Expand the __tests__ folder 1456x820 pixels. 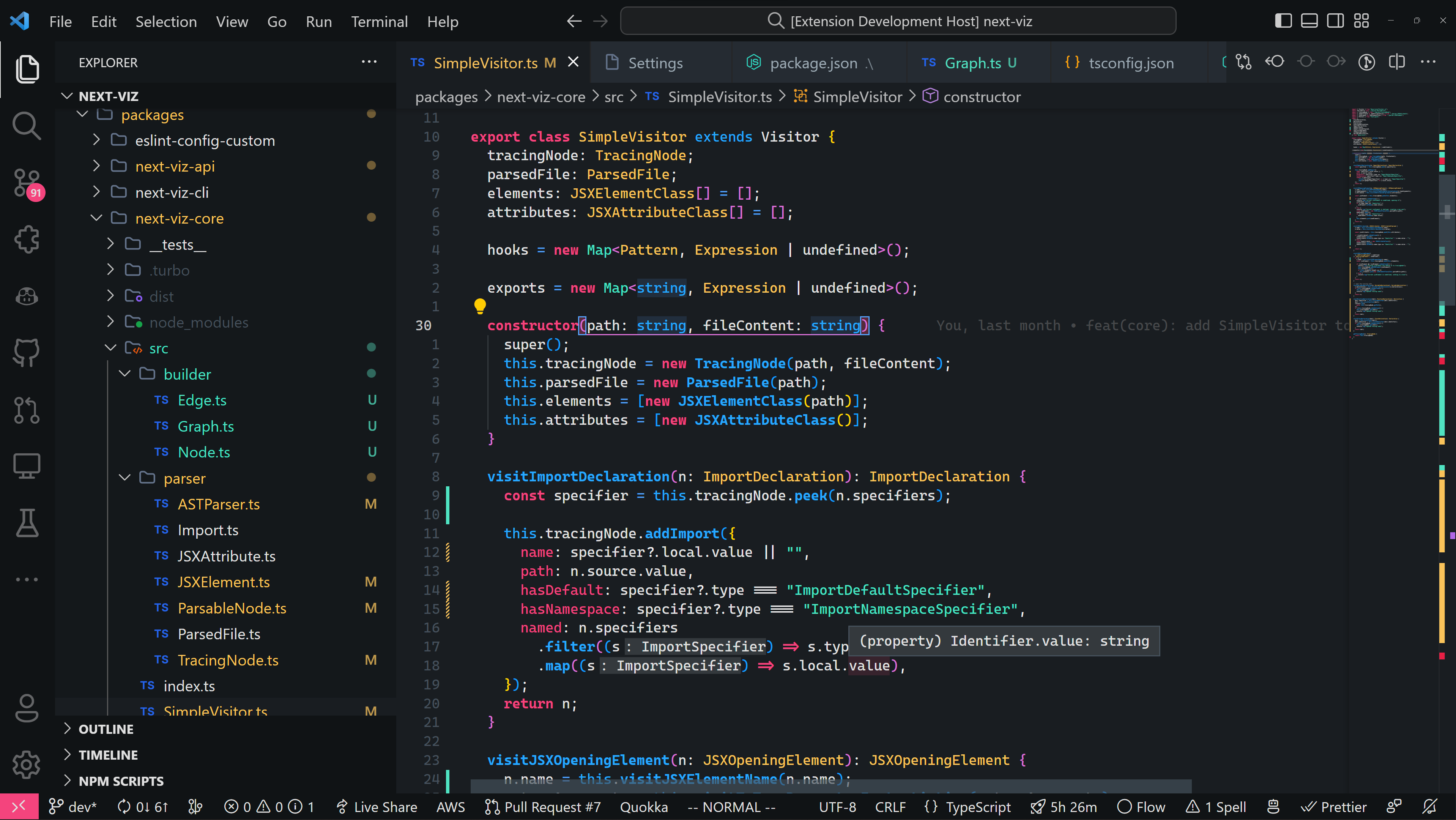[226, 244]
